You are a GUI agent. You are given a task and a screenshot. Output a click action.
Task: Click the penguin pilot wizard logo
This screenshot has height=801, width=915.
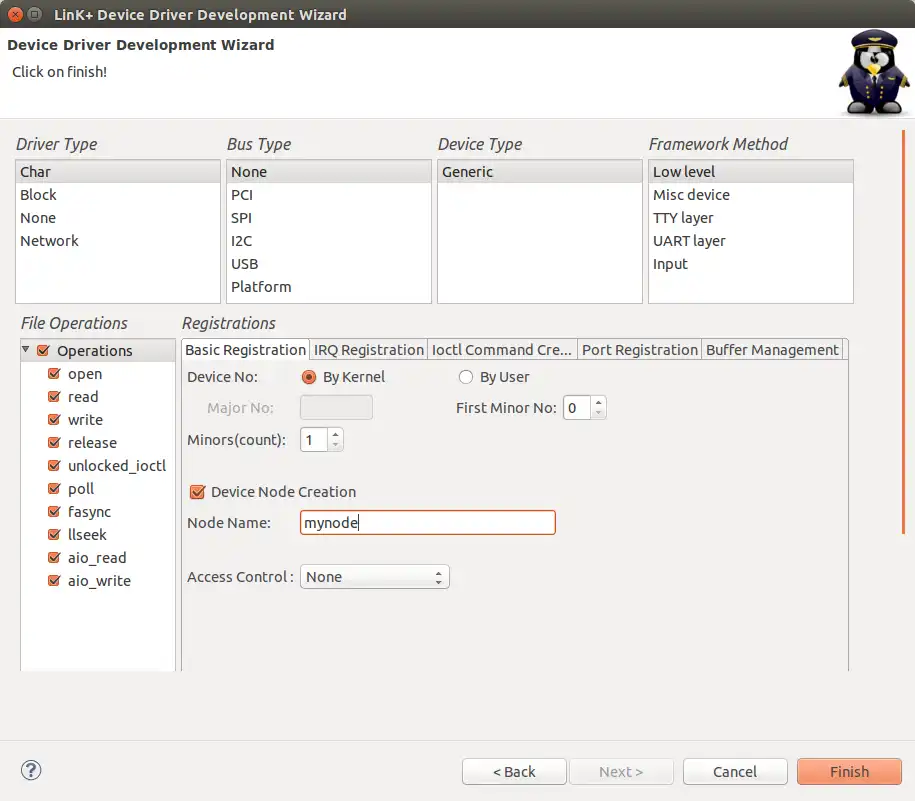[874, 72]
